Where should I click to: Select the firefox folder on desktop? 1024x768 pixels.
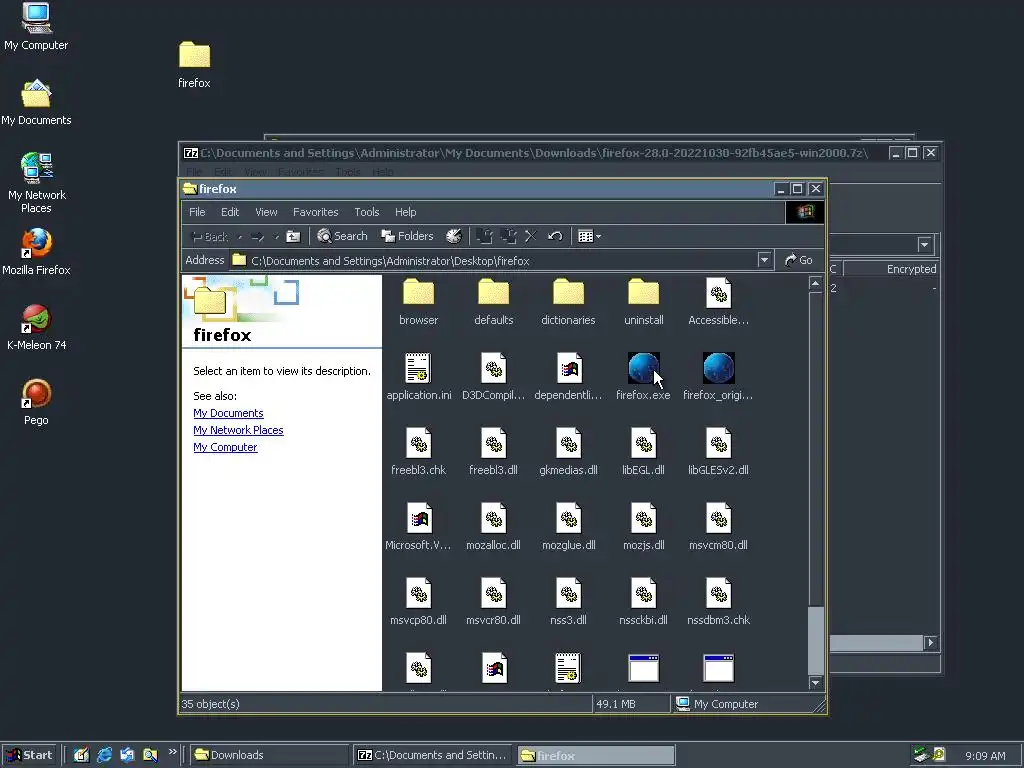point(194,65)
